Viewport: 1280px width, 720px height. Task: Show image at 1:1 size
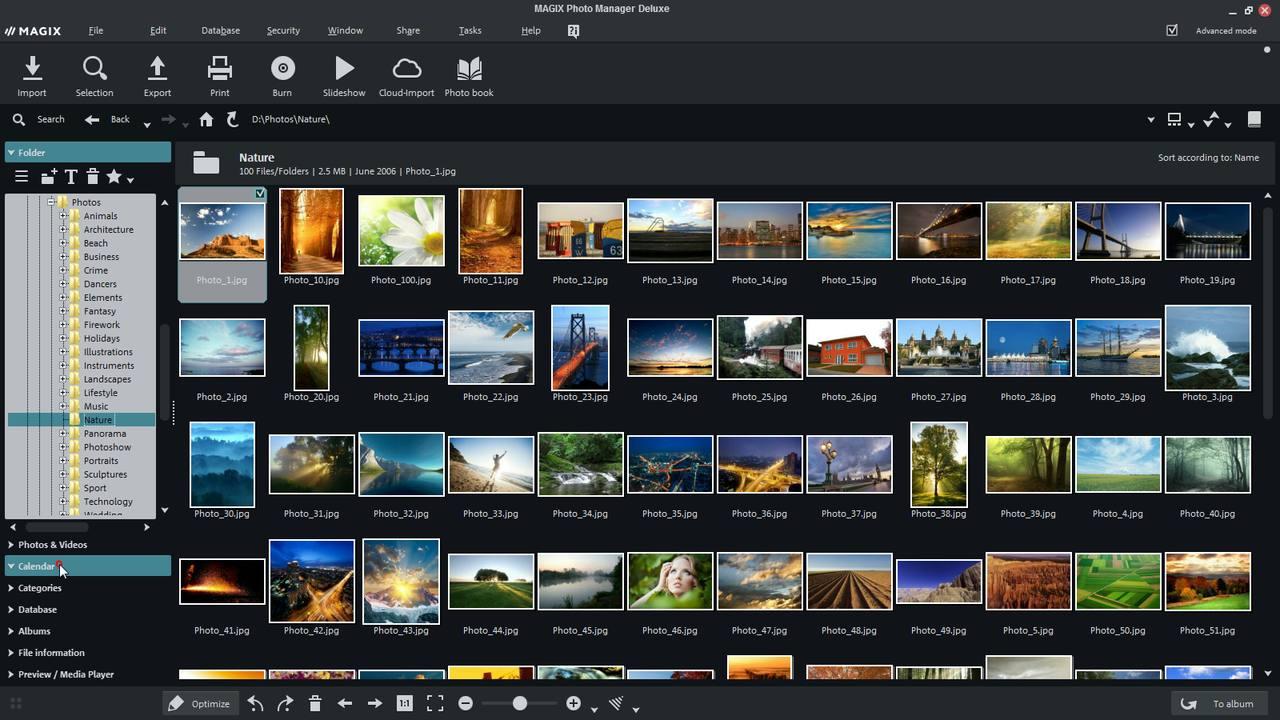[404, 704]
